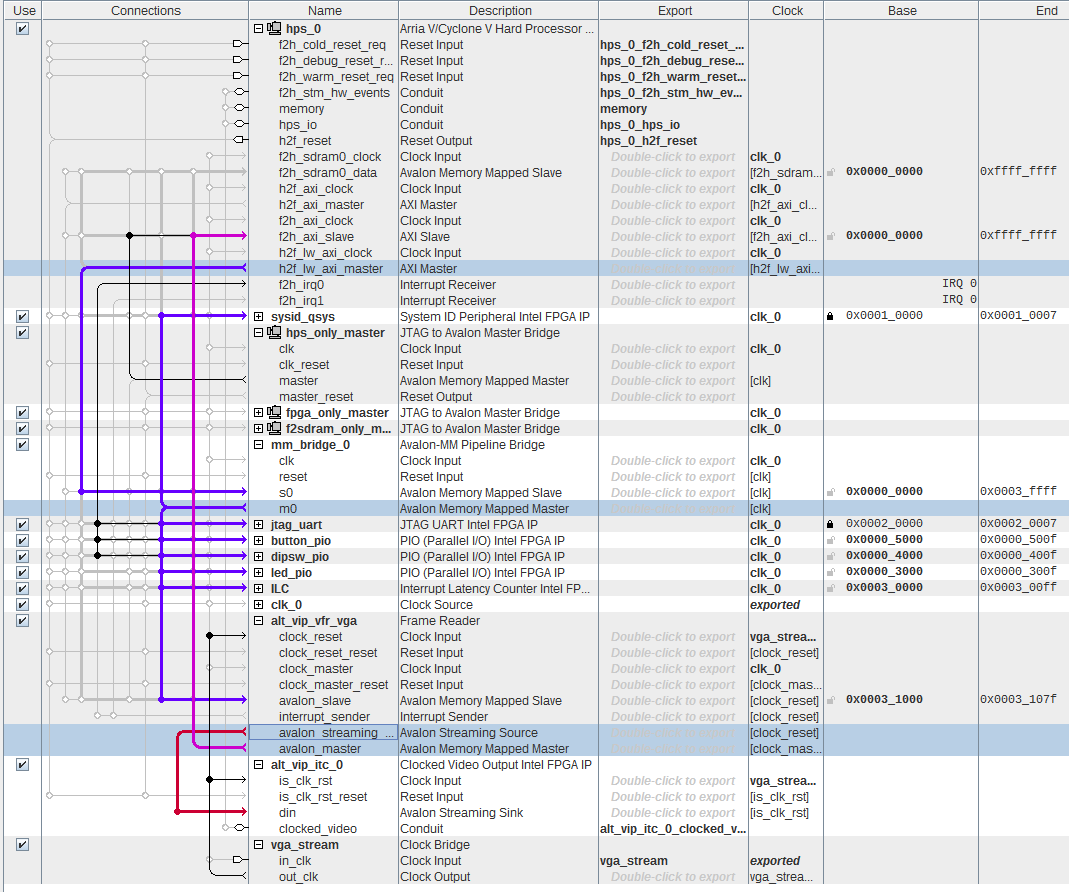1069x892 pixels.
Task: Toggle Use checkbox for vga_stream
Action: point(22,844)
